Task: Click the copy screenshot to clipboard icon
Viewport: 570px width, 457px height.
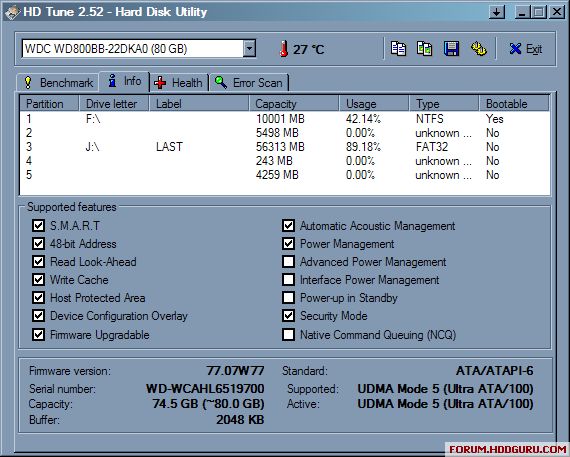Action: 425,49
